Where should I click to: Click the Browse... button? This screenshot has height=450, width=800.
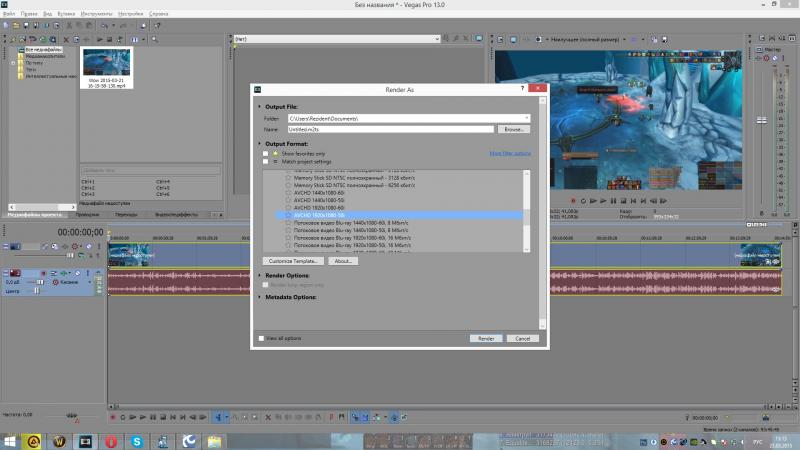point(514,130)
